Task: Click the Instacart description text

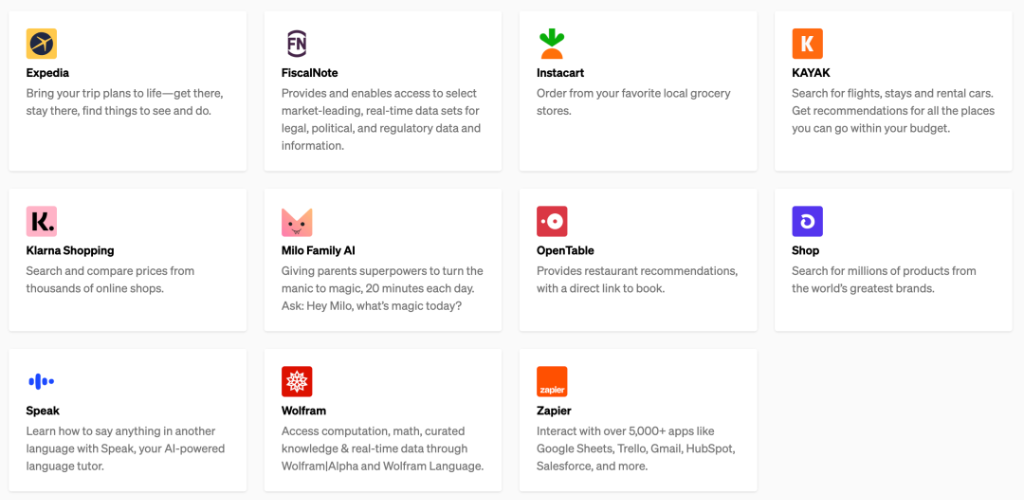Action: tap(633, 102)
